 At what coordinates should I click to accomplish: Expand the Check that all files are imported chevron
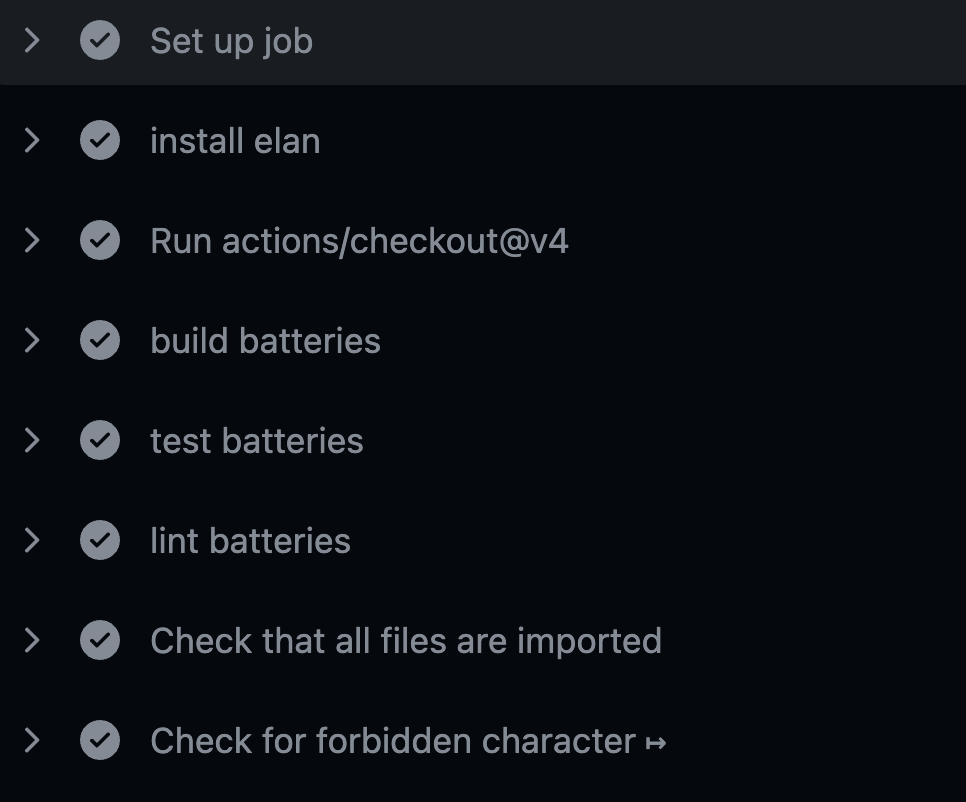(x=32, y=640)
